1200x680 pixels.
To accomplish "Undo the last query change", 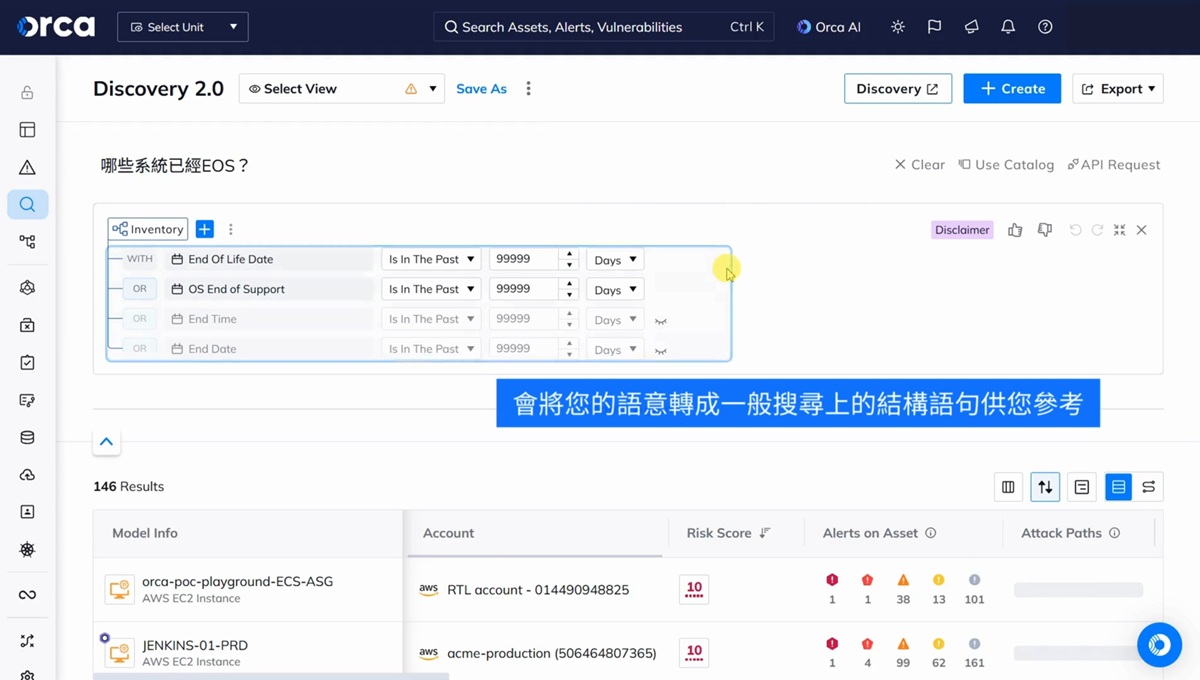I will click(x=1076, y=230).
